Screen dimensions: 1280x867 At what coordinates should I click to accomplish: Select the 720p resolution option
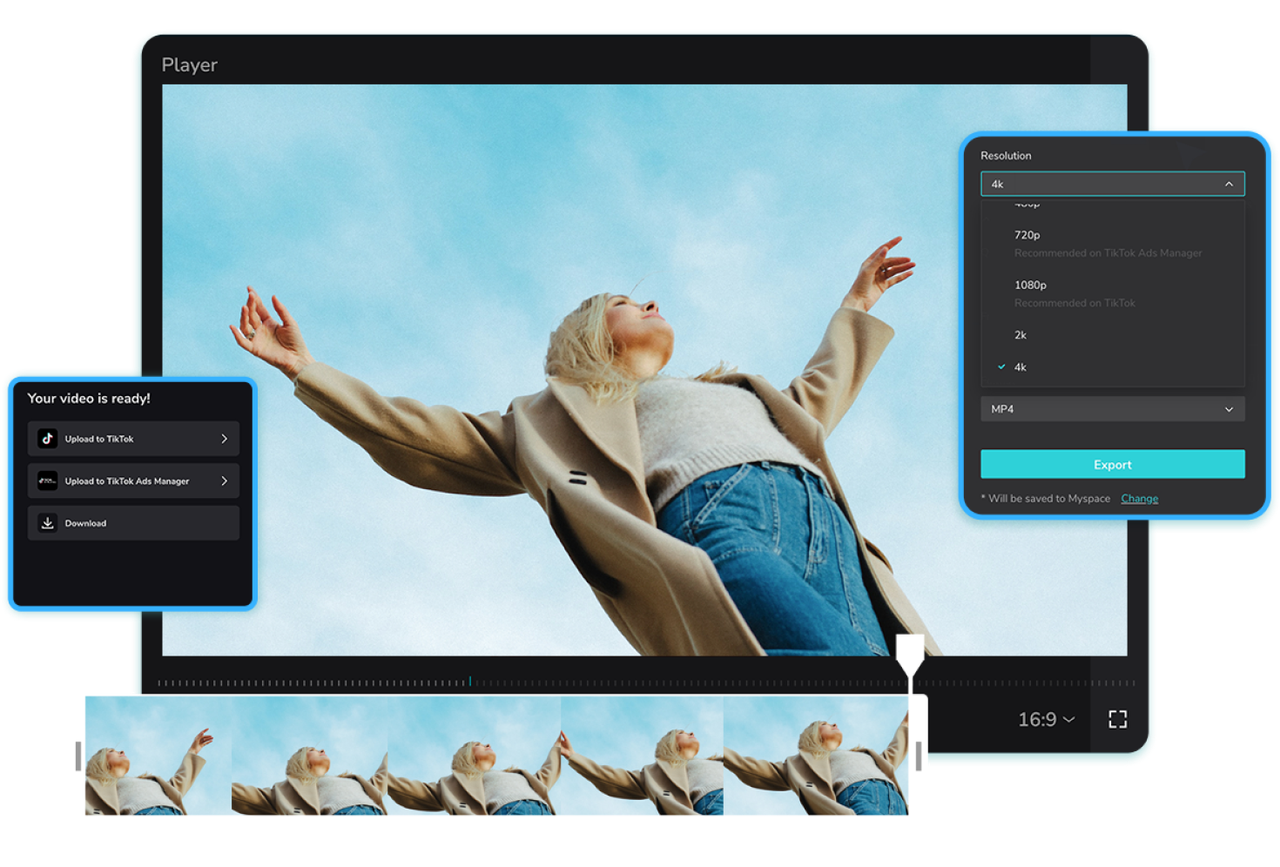coord(1029,234)
